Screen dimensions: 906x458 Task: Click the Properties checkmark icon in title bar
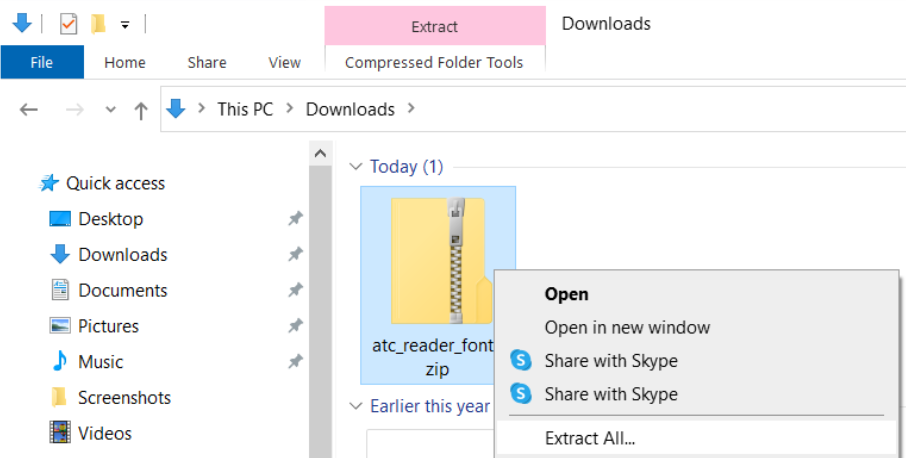point(68,23)
